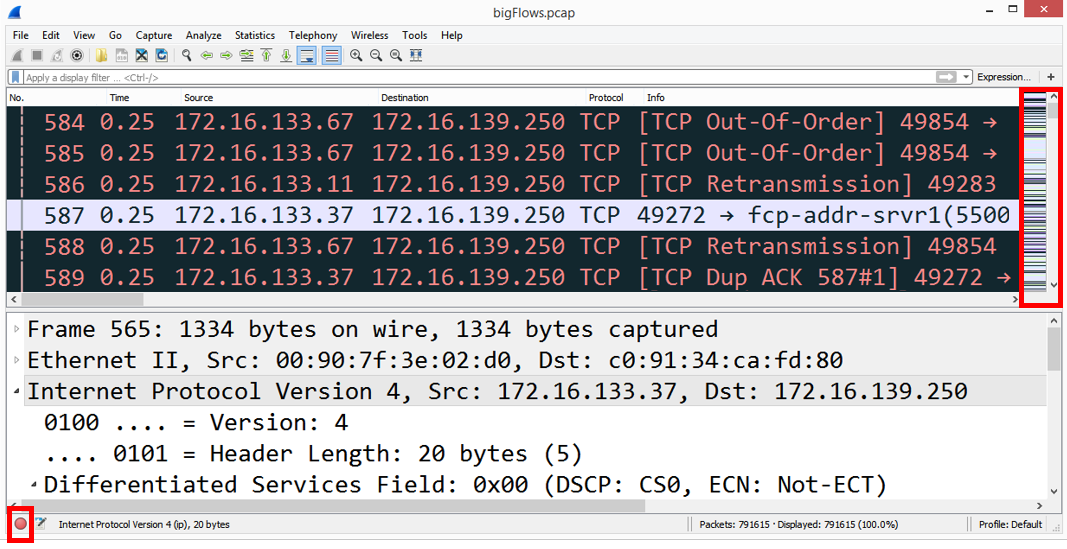1067x549 pixels.
Task: Click the Start capture shark fin icon
Action: click(18, 56)
